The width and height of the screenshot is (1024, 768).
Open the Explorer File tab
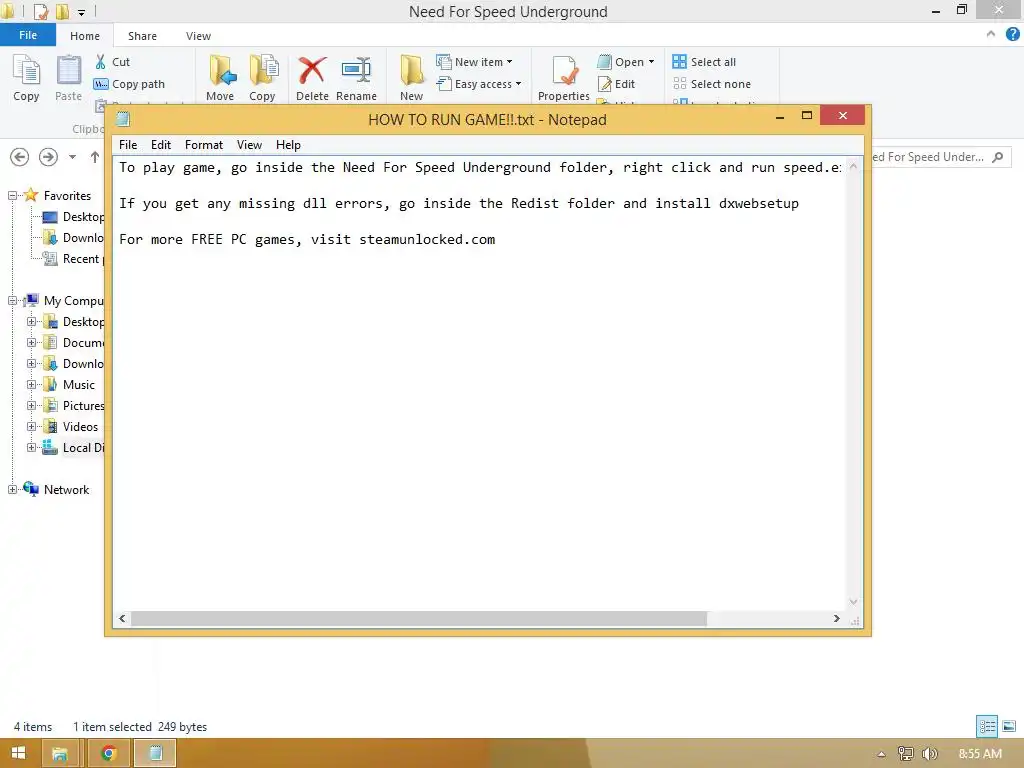tap(28, 35)
